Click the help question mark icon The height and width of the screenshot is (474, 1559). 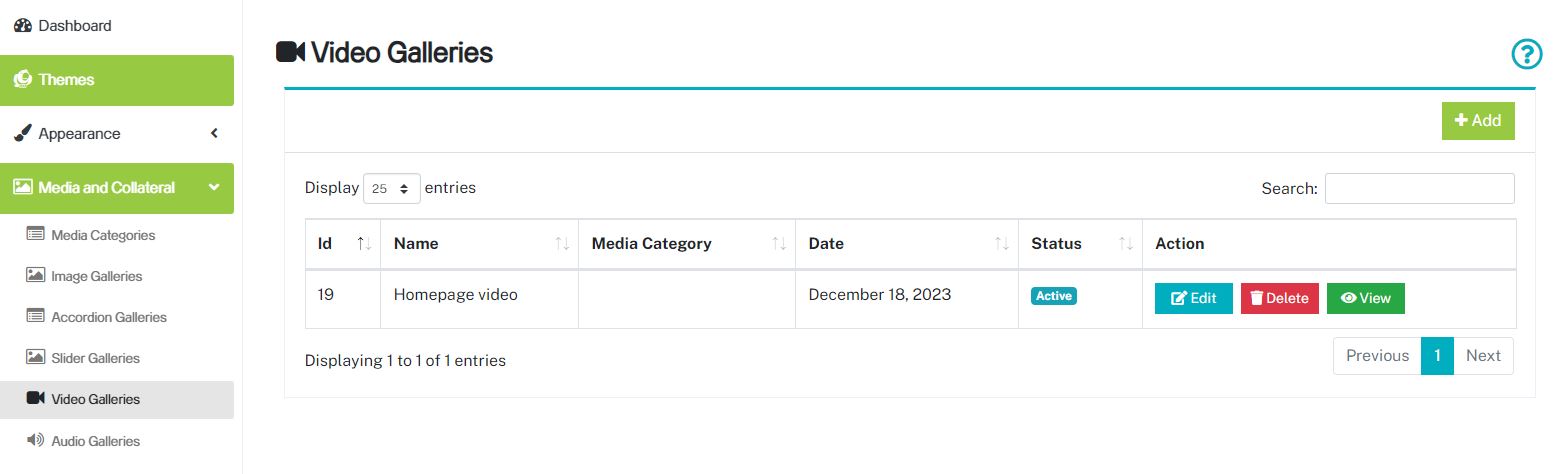(x=1526, y=54)
